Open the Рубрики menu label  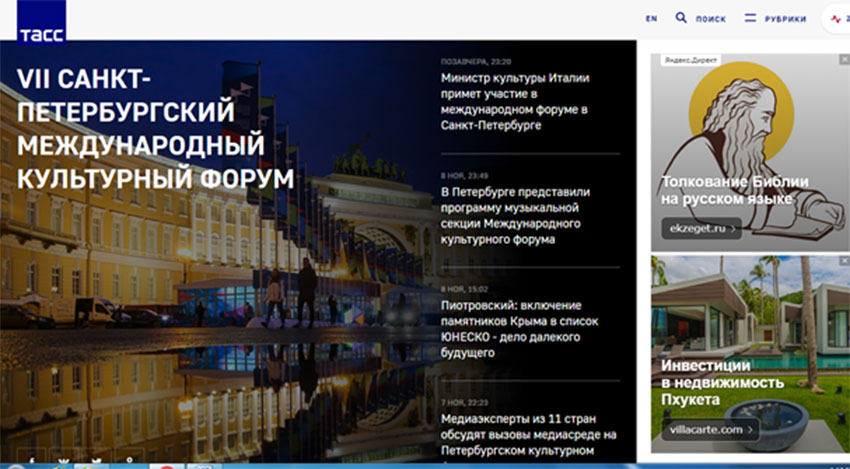click(x=785, y=18)
